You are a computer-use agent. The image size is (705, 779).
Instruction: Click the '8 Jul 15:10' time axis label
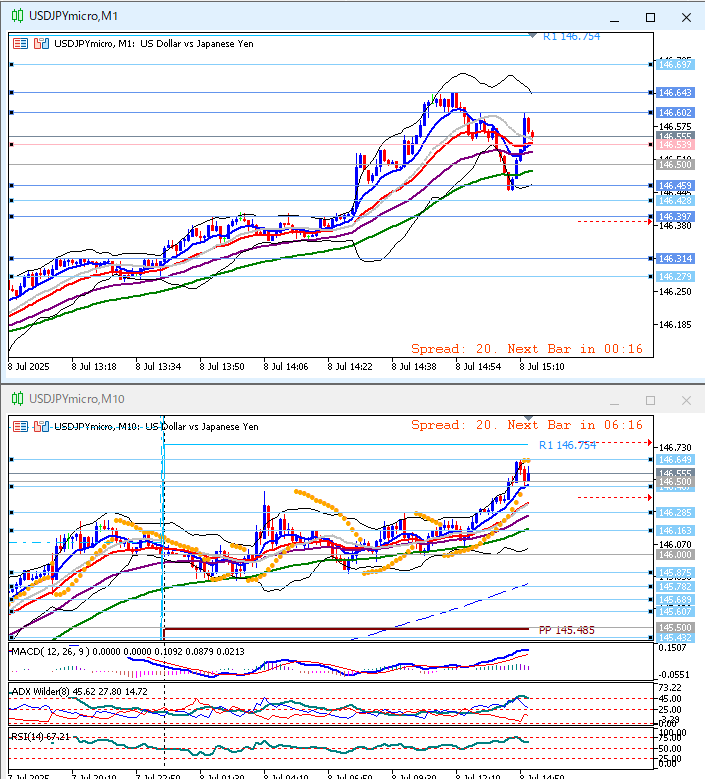tap(542, 367)
